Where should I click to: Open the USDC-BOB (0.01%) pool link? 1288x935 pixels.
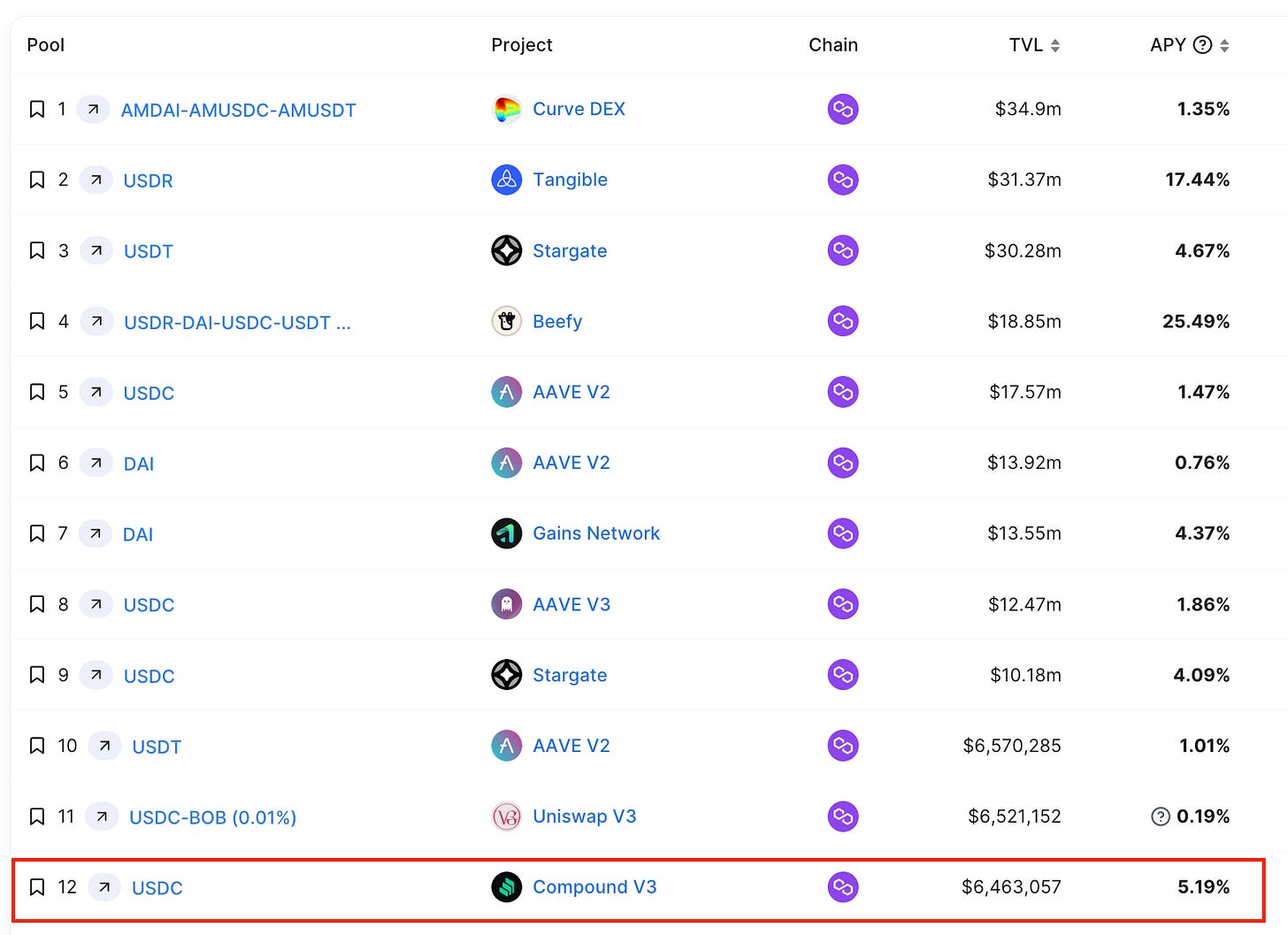point(212,817)
